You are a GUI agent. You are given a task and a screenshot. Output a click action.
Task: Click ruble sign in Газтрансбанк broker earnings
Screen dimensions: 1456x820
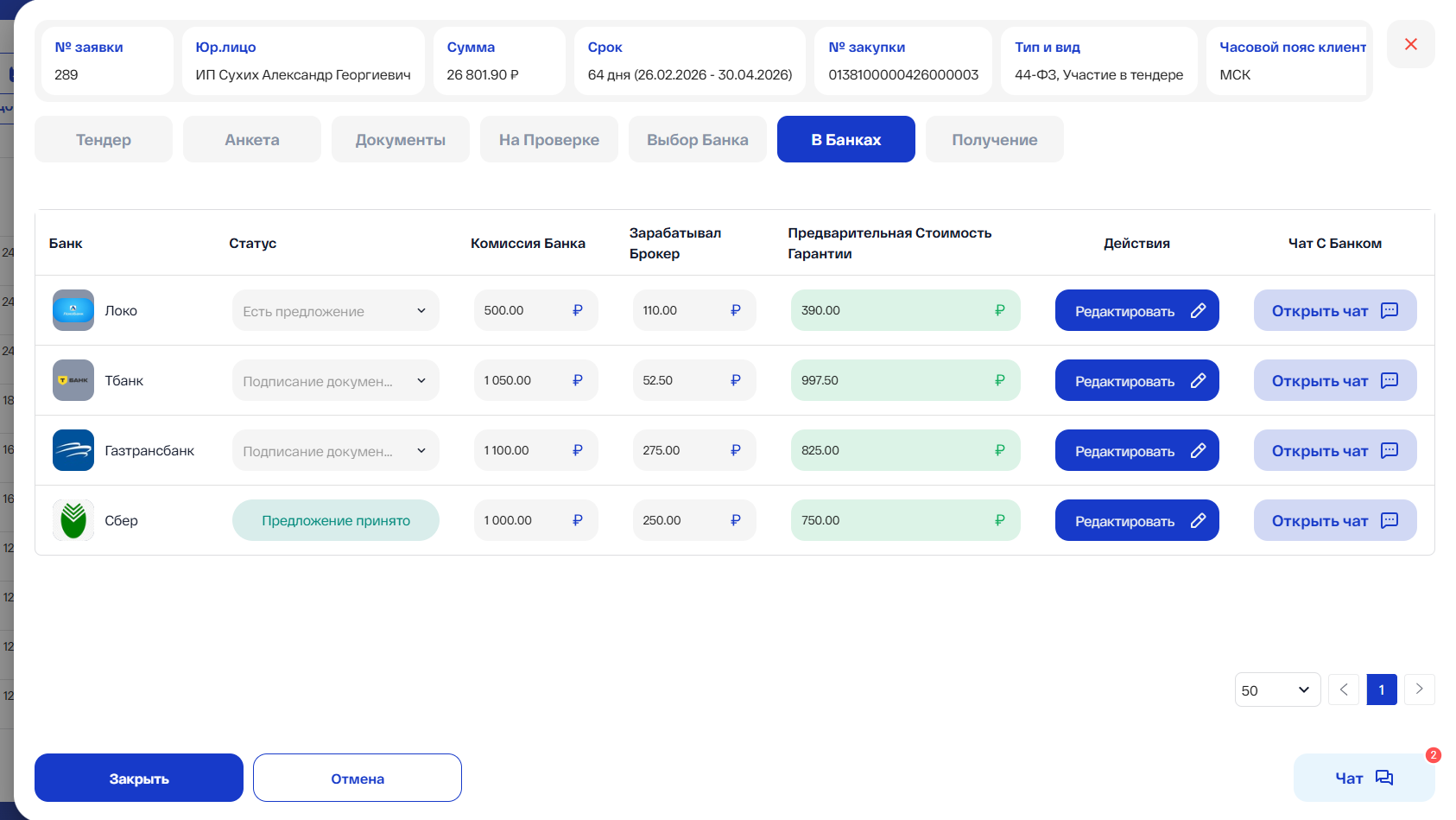pyautogui.click(x=736, y=450)
